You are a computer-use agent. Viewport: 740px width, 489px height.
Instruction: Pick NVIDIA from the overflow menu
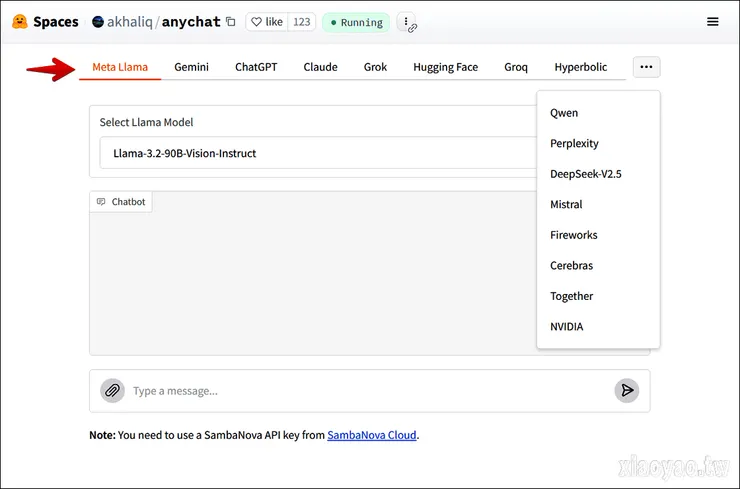[567, 327]
